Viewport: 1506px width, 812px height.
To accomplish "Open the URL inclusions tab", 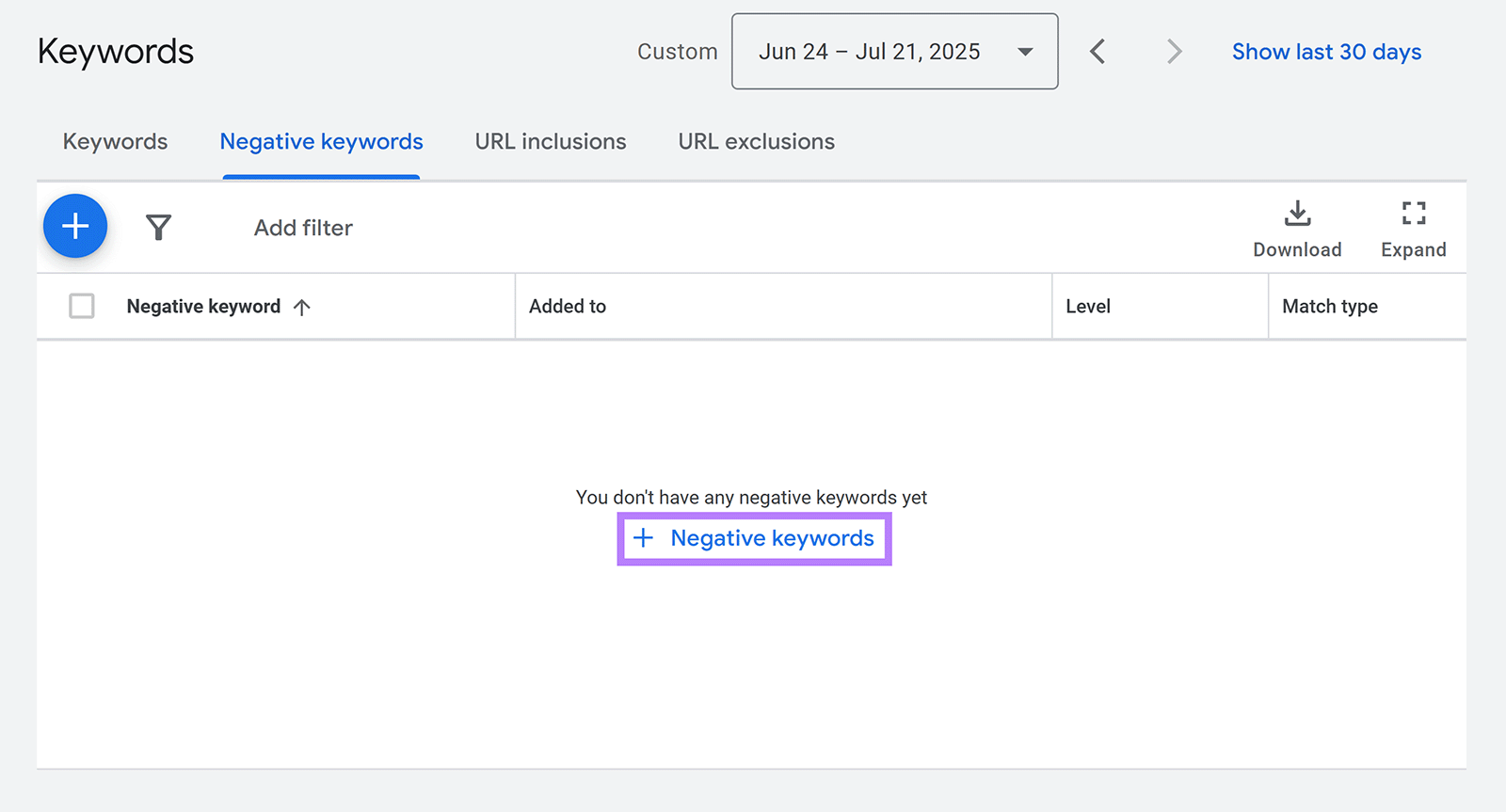I will pyautogui.click(x=550, y=142).
